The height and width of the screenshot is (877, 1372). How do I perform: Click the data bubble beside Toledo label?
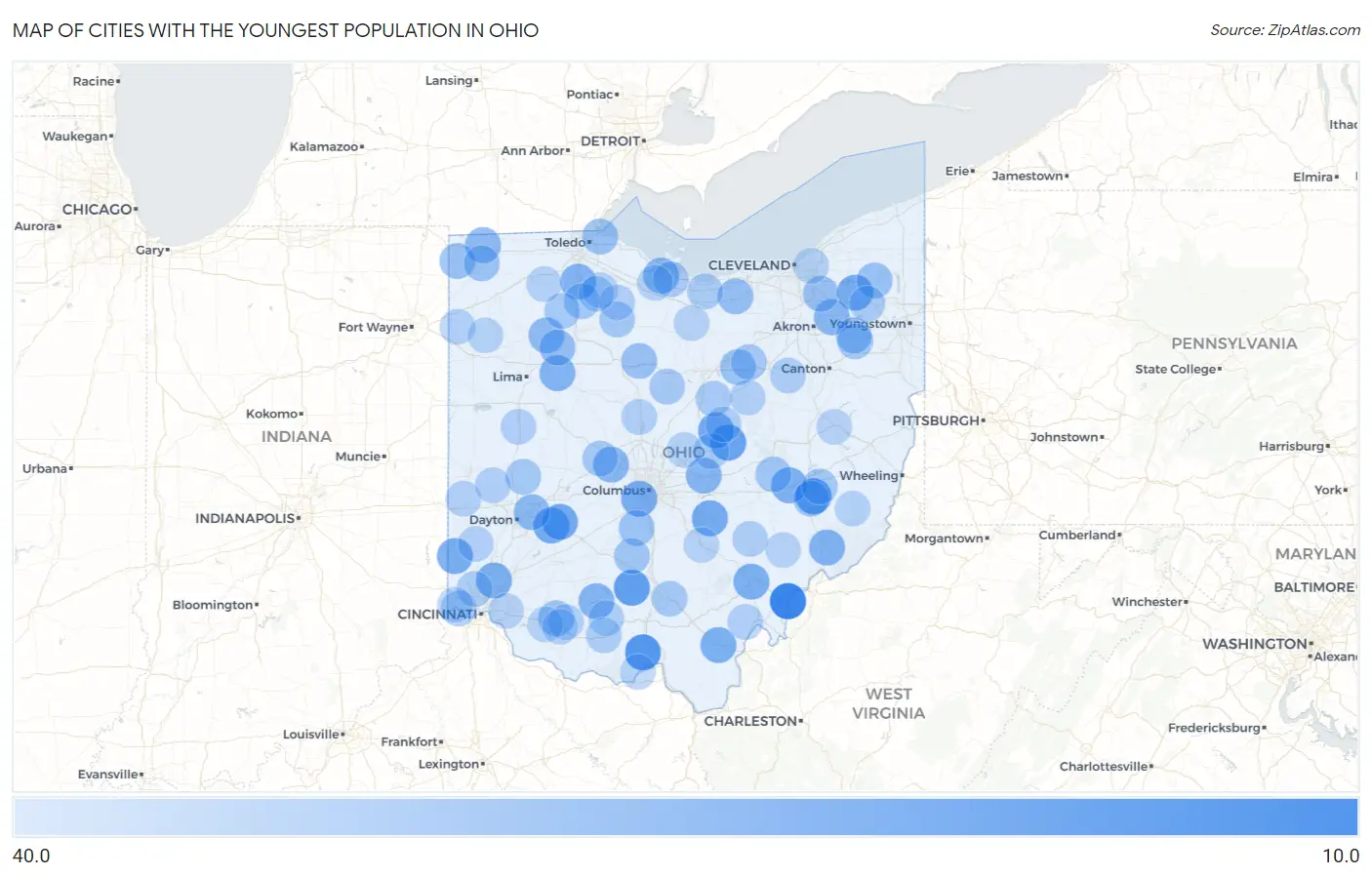pos(600,236)
